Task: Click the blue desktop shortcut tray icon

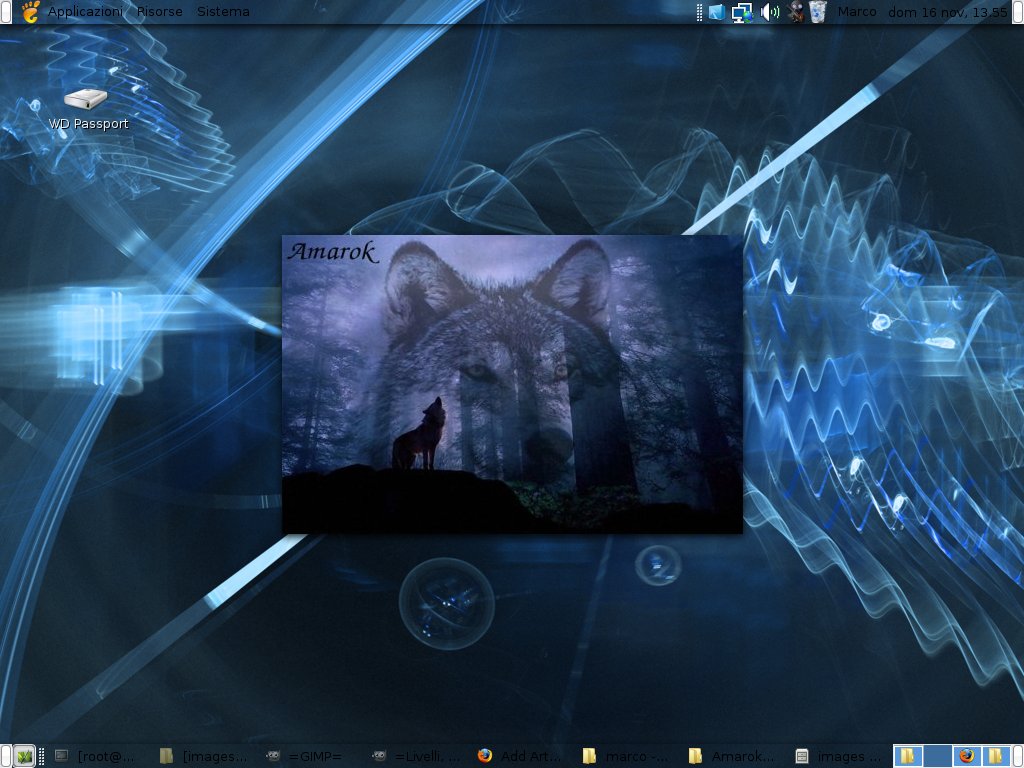Action: [x=717, y=12]
